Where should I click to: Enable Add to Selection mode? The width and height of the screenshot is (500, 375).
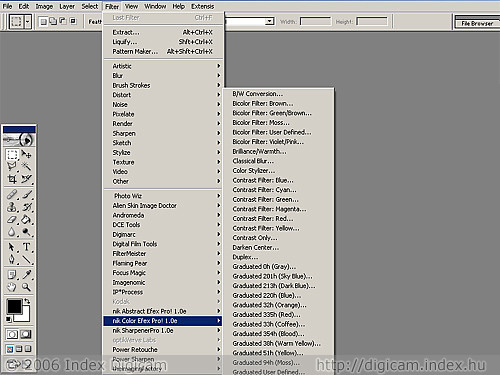pyautogui.click(x=53, y=22)
